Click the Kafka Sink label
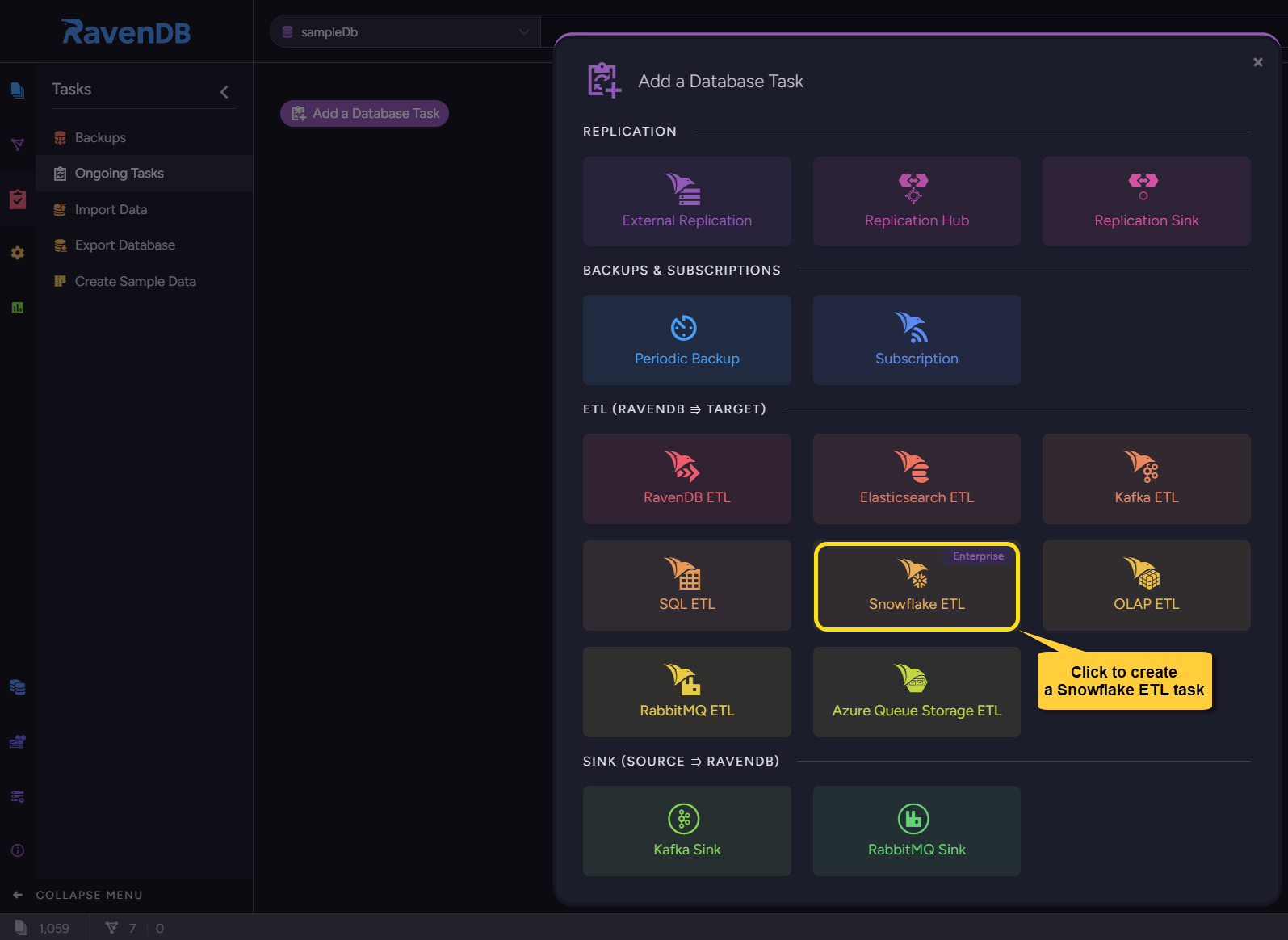This screenshot has width=1288, height=940. tap(686, 850)
